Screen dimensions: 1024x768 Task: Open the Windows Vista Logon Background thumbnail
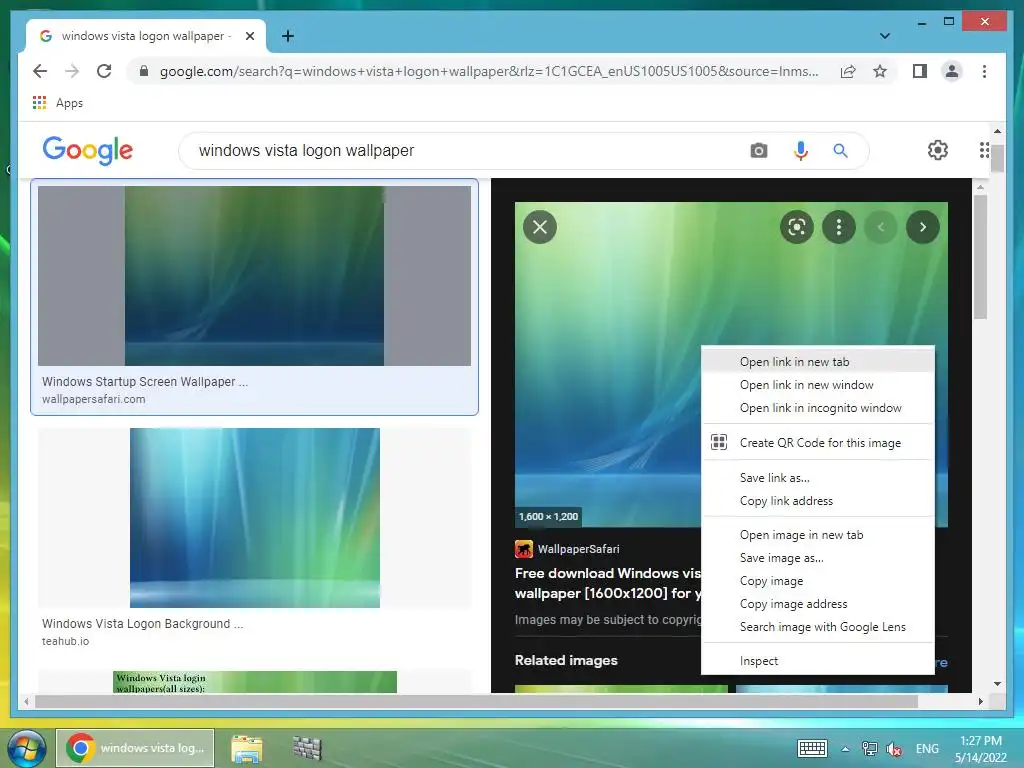click(x=255, y=518)
